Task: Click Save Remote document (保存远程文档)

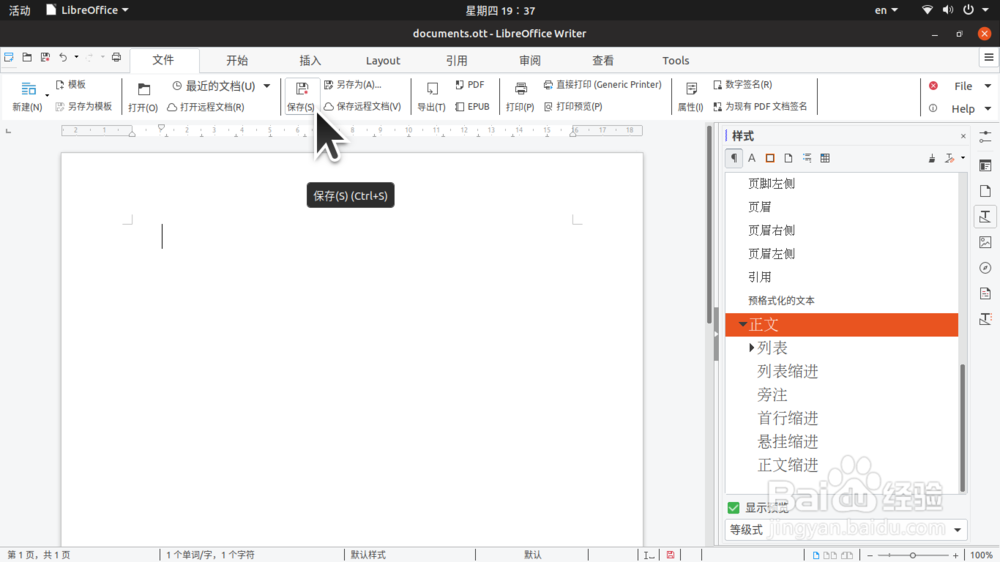Action: pos(362,107)
